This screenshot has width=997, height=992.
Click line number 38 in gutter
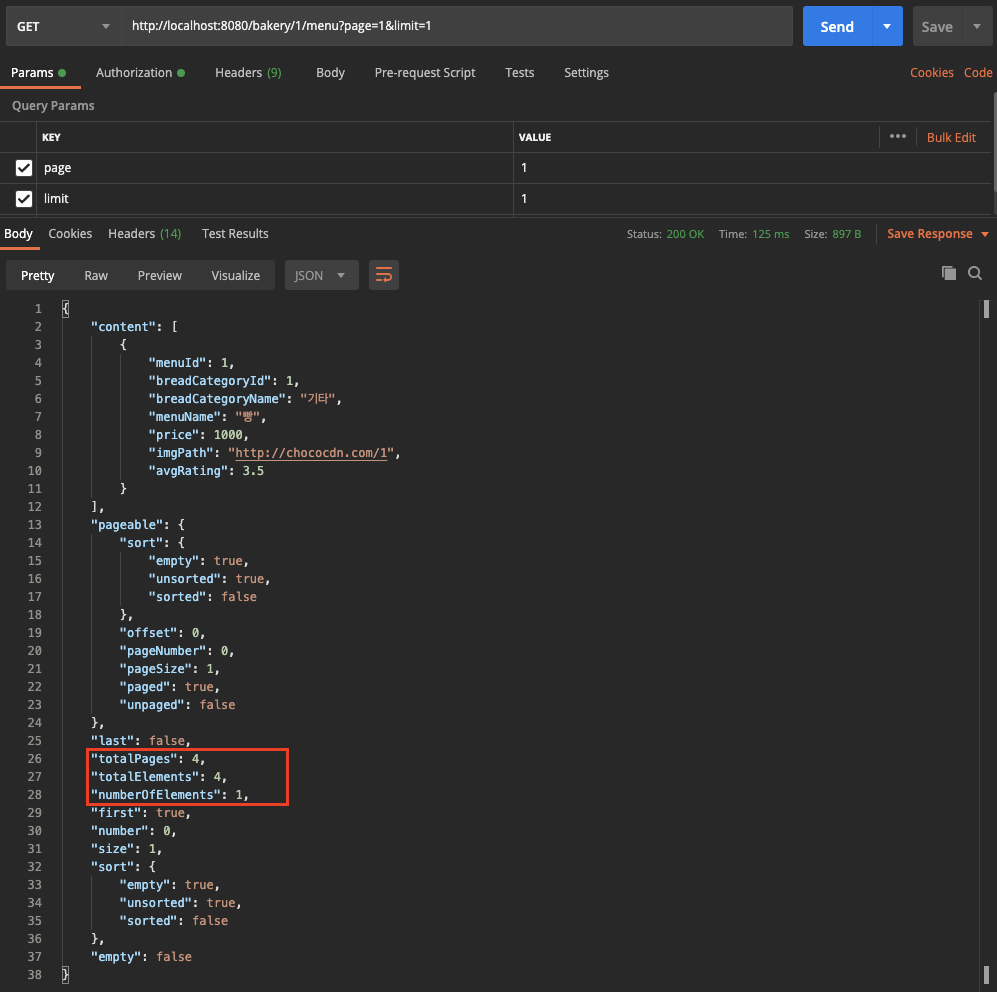point(35,975)
